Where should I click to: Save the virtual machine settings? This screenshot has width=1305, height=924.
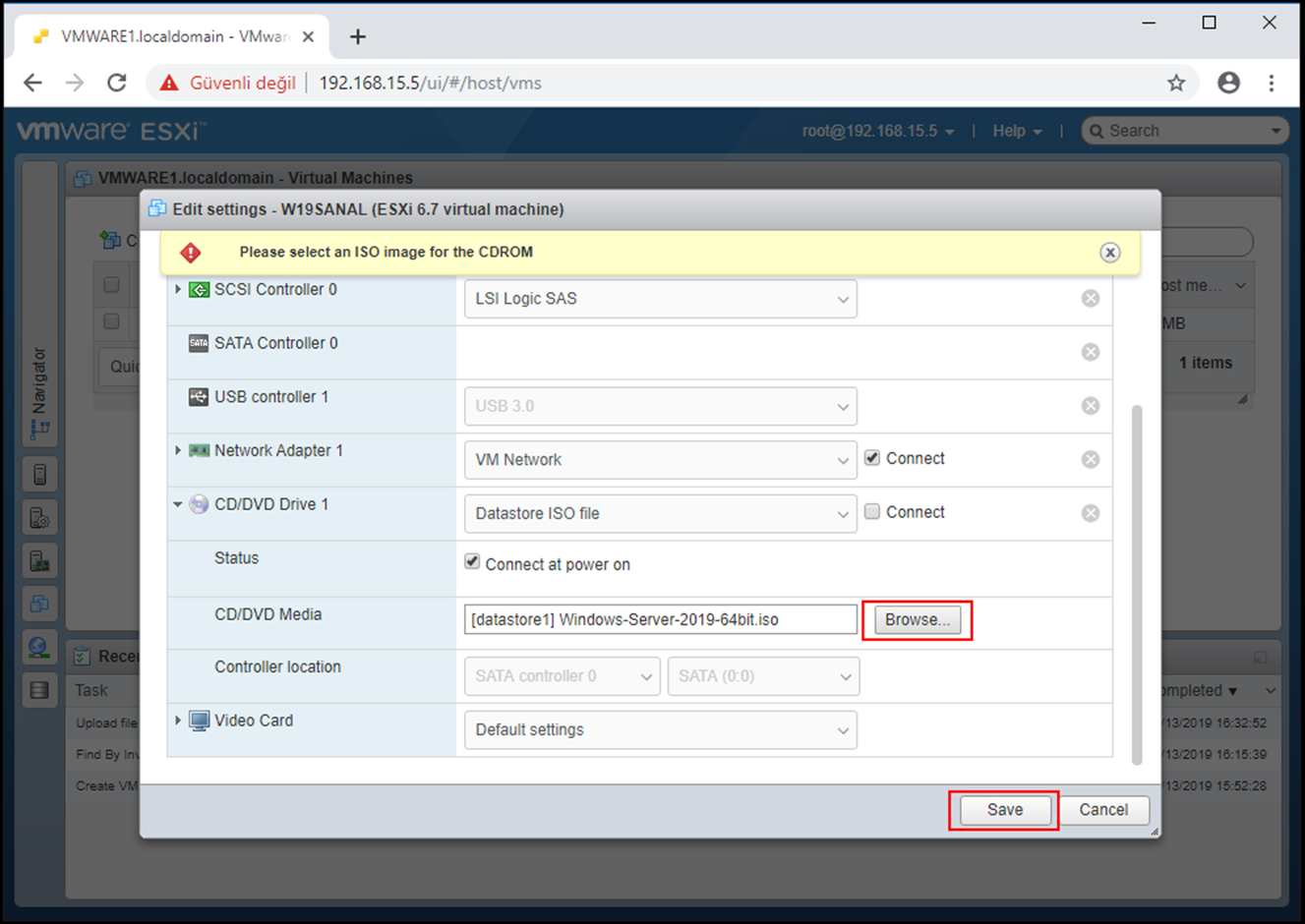point(1004,810)
